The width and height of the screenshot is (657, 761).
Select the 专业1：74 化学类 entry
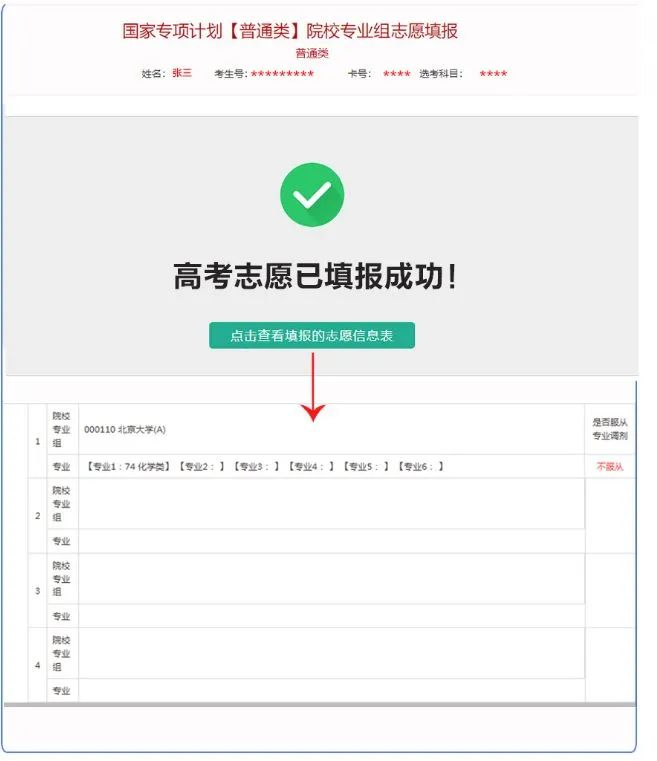tap(130, 467)
